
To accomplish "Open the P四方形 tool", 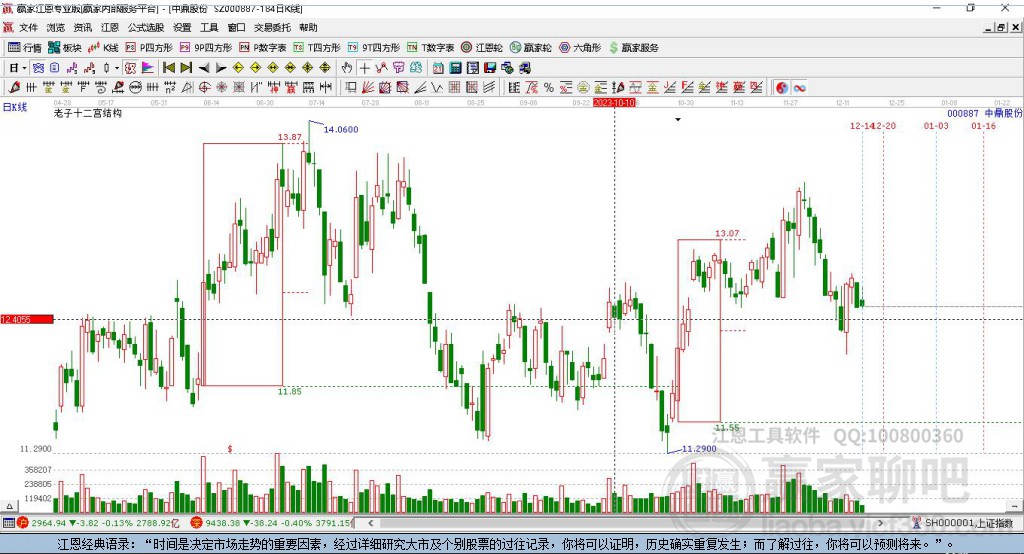I will (149, 48).
